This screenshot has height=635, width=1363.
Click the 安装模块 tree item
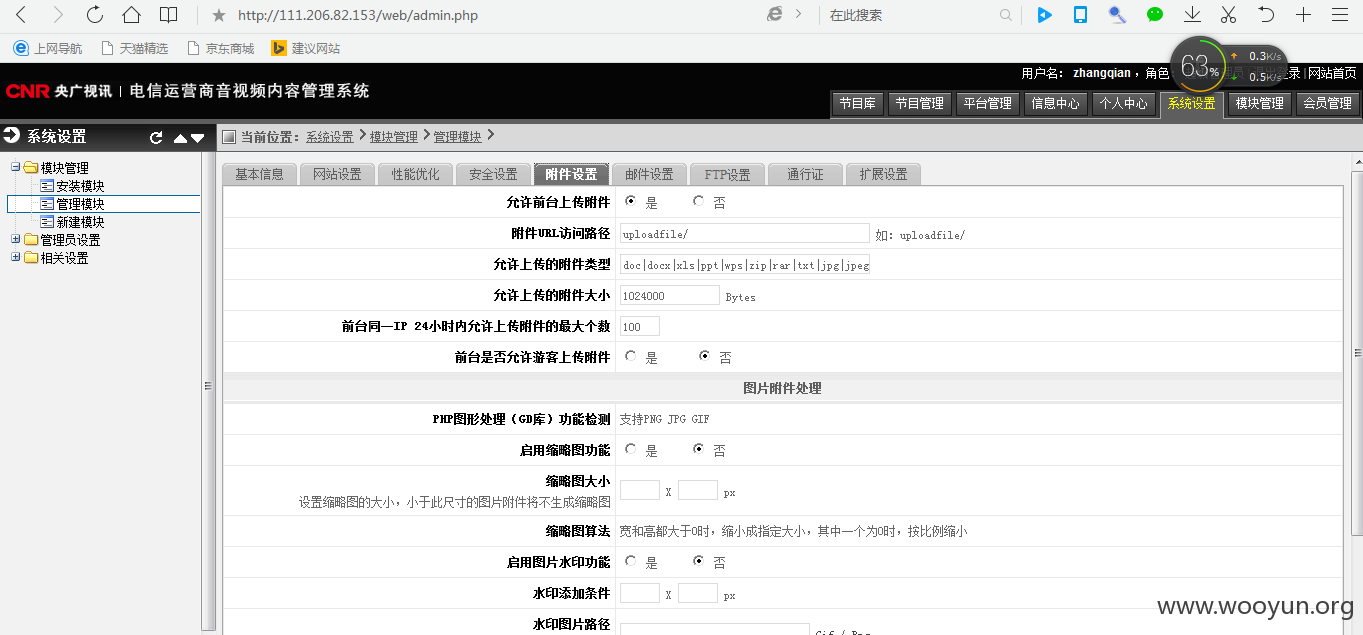click(80, 186)
